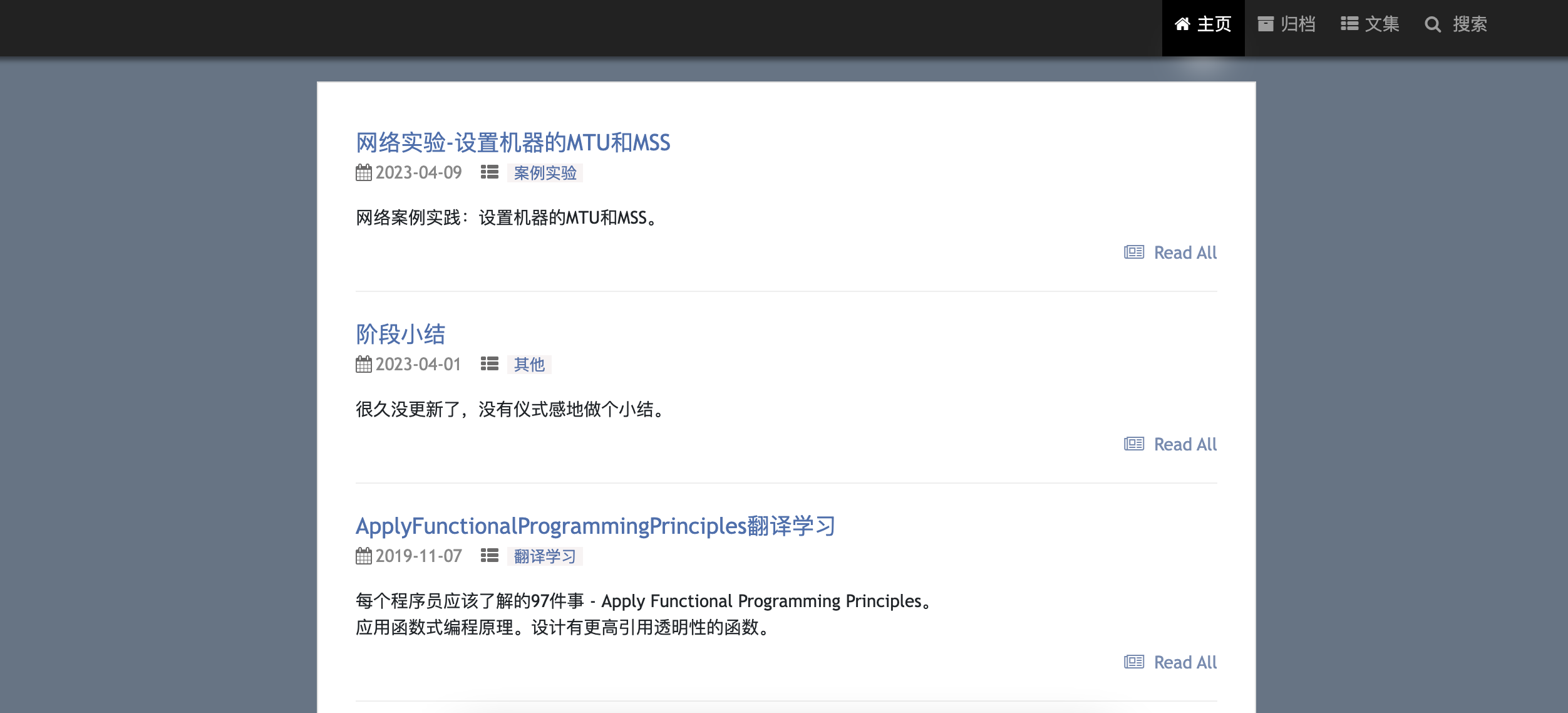Click the magnifier icon beside 搜索
Image resolution: width=1568 pixels, height=713 pixels.
[1433, 24]
